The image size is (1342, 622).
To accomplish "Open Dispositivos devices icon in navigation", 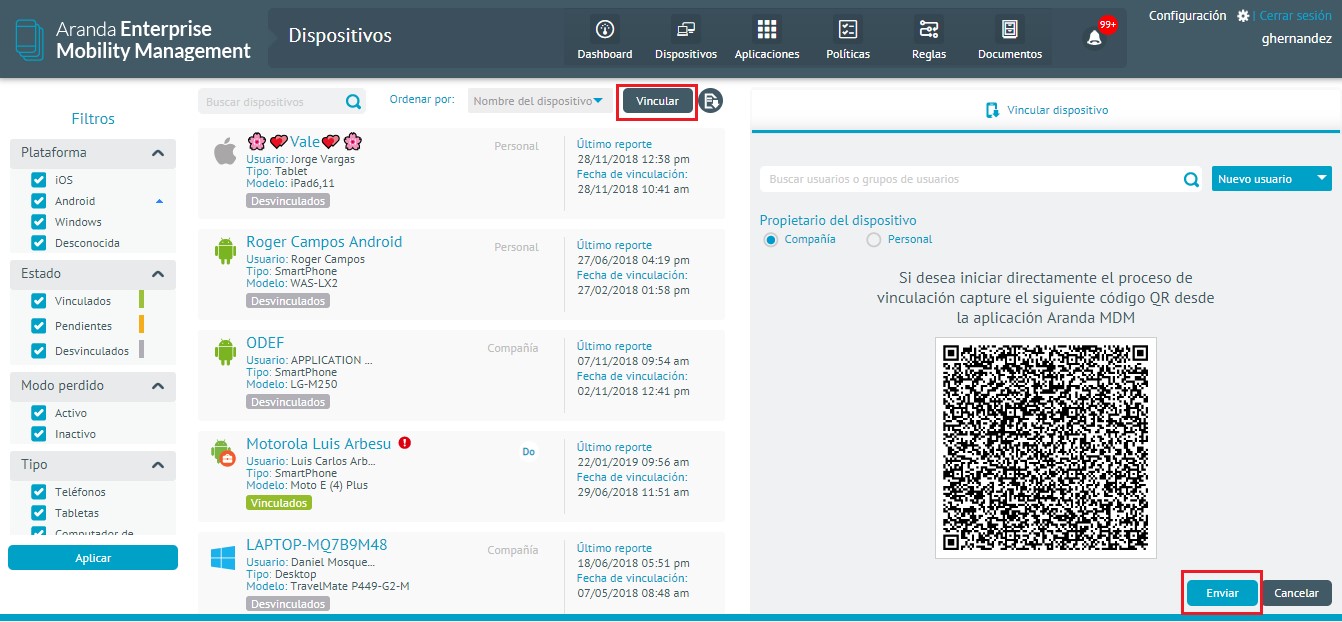I will 685,29.
